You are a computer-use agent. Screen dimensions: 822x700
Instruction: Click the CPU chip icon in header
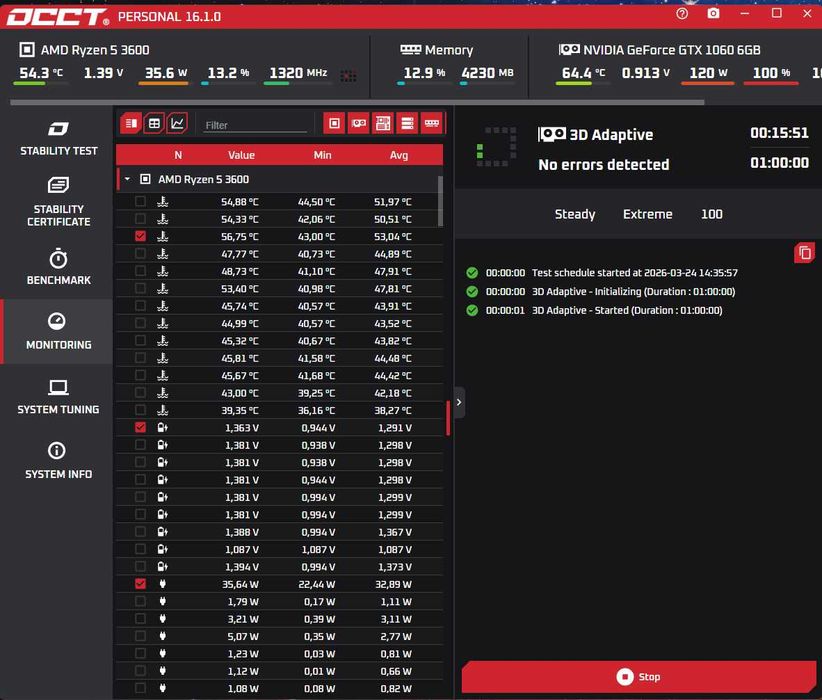click(27, 50)
